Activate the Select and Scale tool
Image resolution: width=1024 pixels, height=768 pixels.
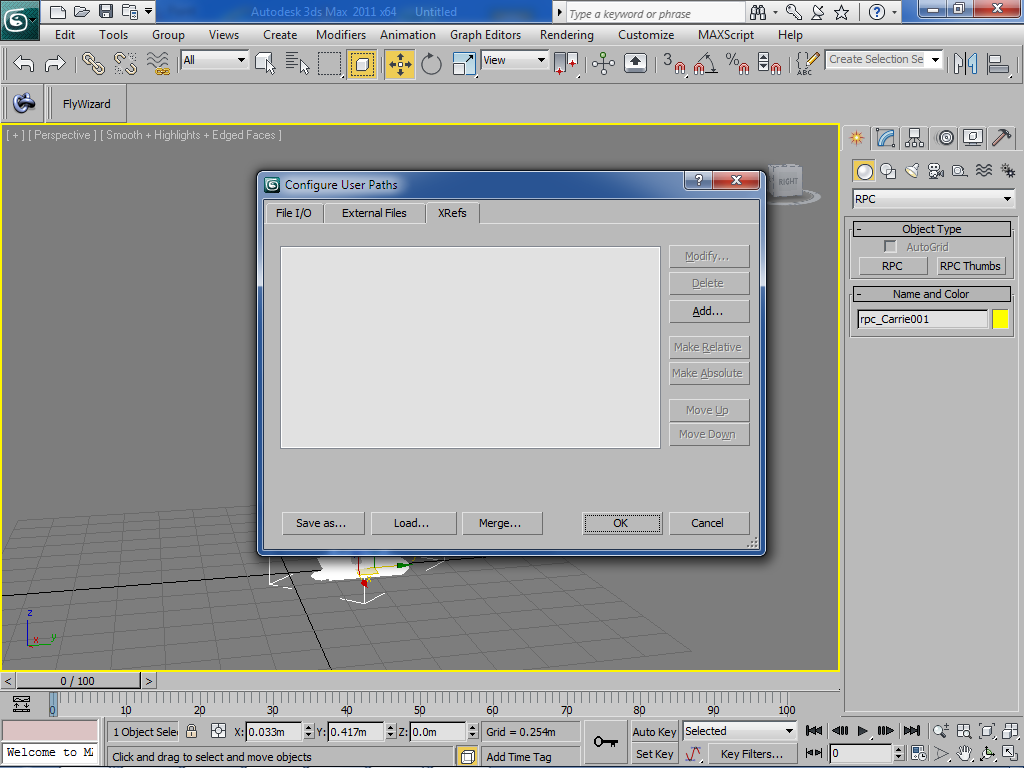(x=464, y=63)
